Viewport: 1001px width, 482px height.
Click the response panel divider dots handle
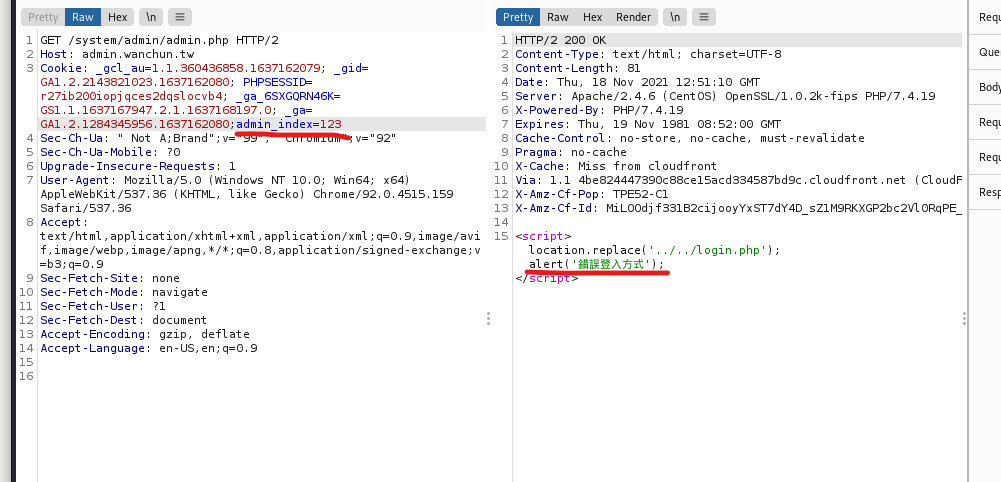click(x=964, y=319)
